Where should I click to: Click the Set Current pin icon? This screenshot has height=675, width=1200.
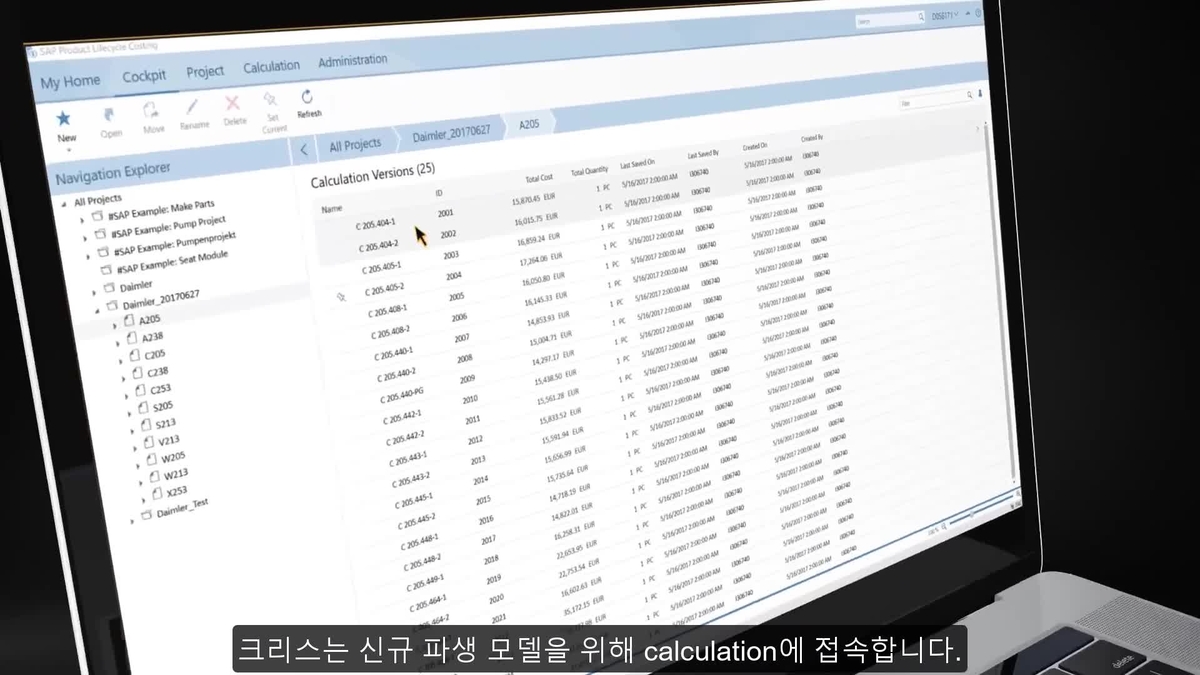pyautogui.click(x=271, y=100)
